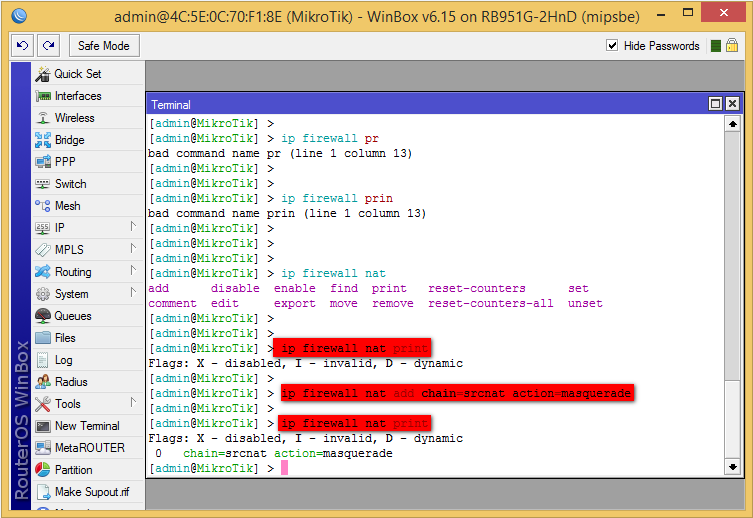Screen dimensions: 753x518
Task: Click the 'reset-counters-all' command text
Action: 490,303
